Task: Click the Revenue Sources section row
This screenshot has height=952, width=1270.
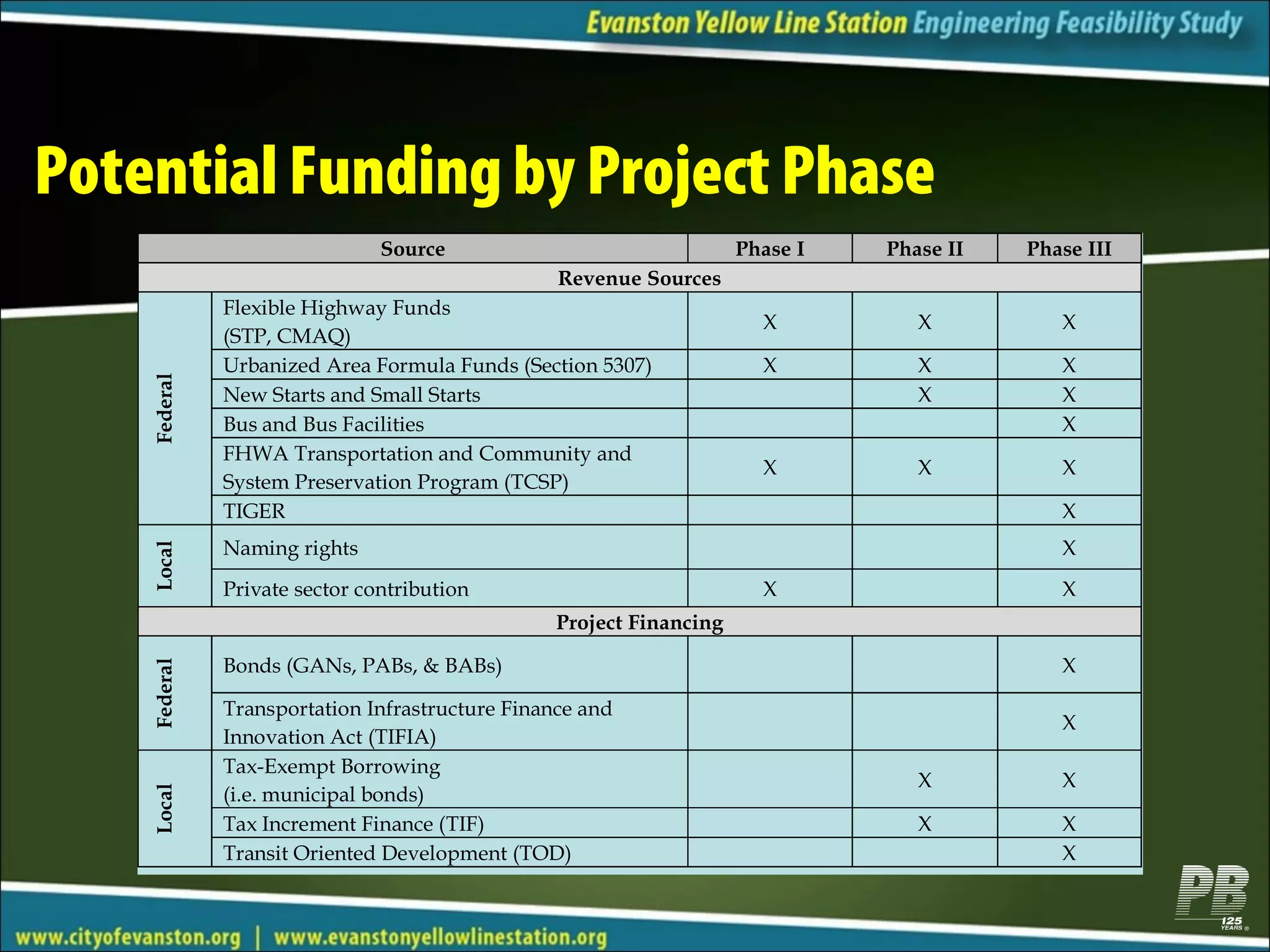Action: (639, 278)
